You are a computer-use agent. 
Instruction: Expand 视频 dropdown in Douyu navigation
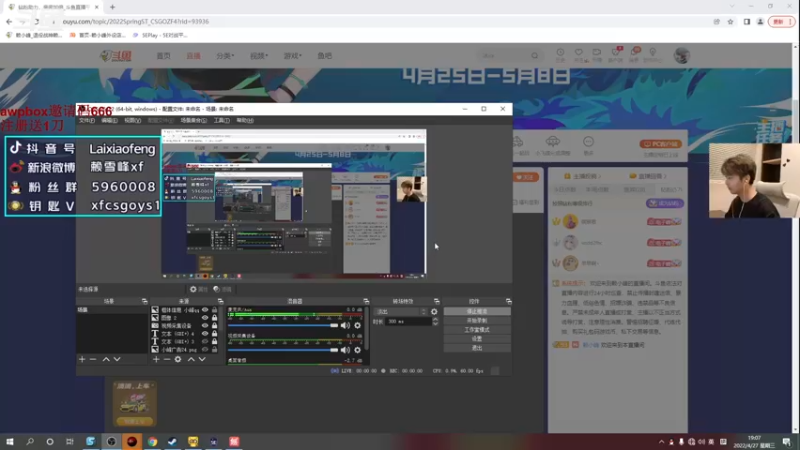coord(259,56)
